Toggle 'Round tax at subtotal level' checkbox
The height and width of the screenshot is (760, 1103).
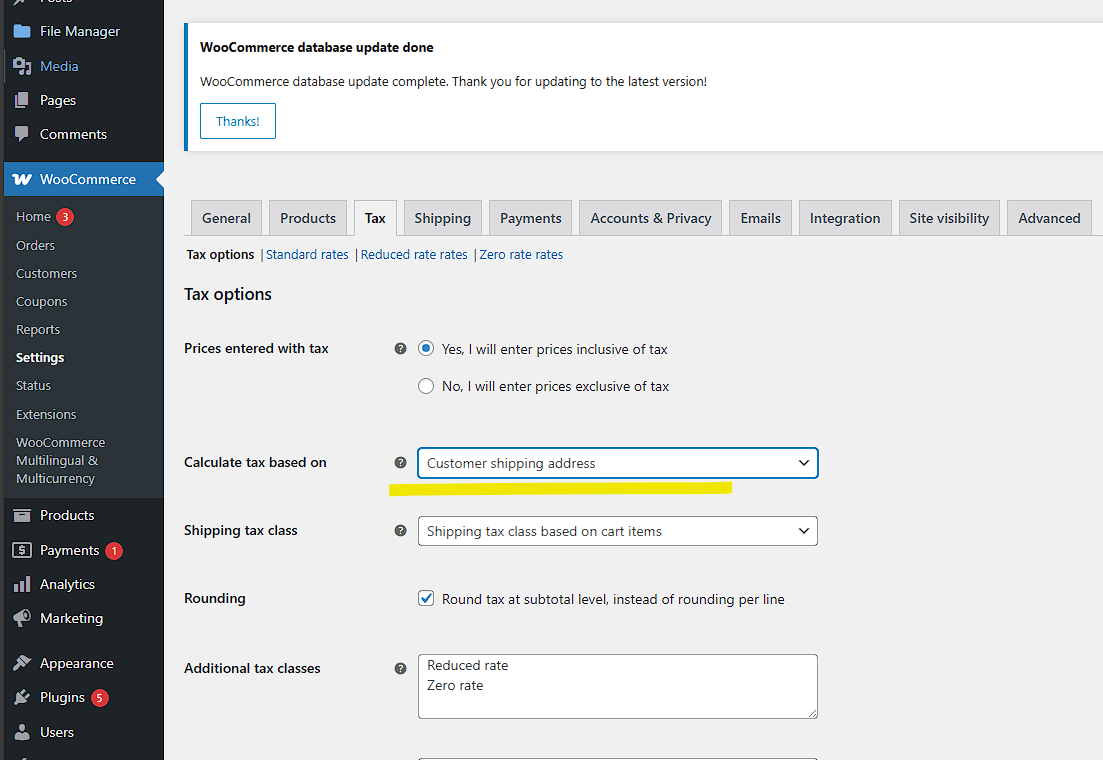(426, 598)
